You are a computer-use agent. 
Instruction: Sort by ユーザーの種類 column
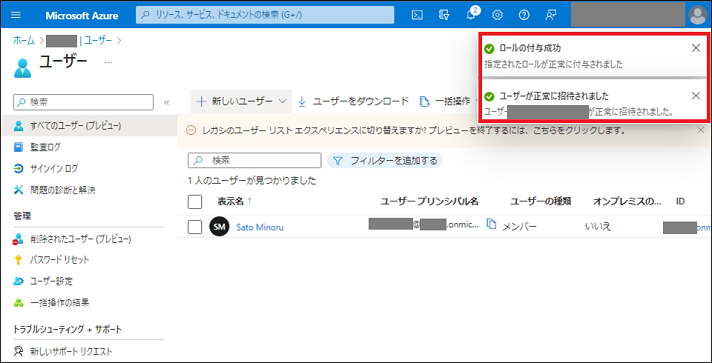540,201
